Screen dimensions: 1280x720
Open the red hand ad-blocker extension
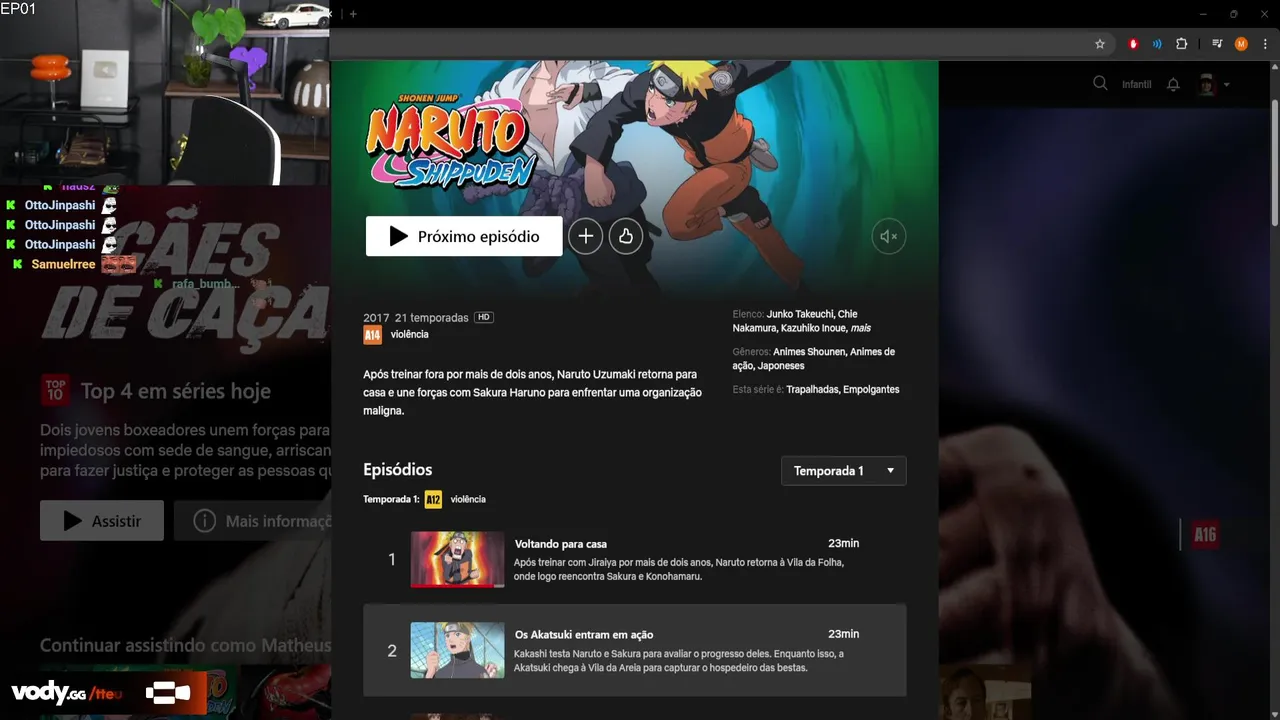pyautogui.click(x=1134, y=44)
